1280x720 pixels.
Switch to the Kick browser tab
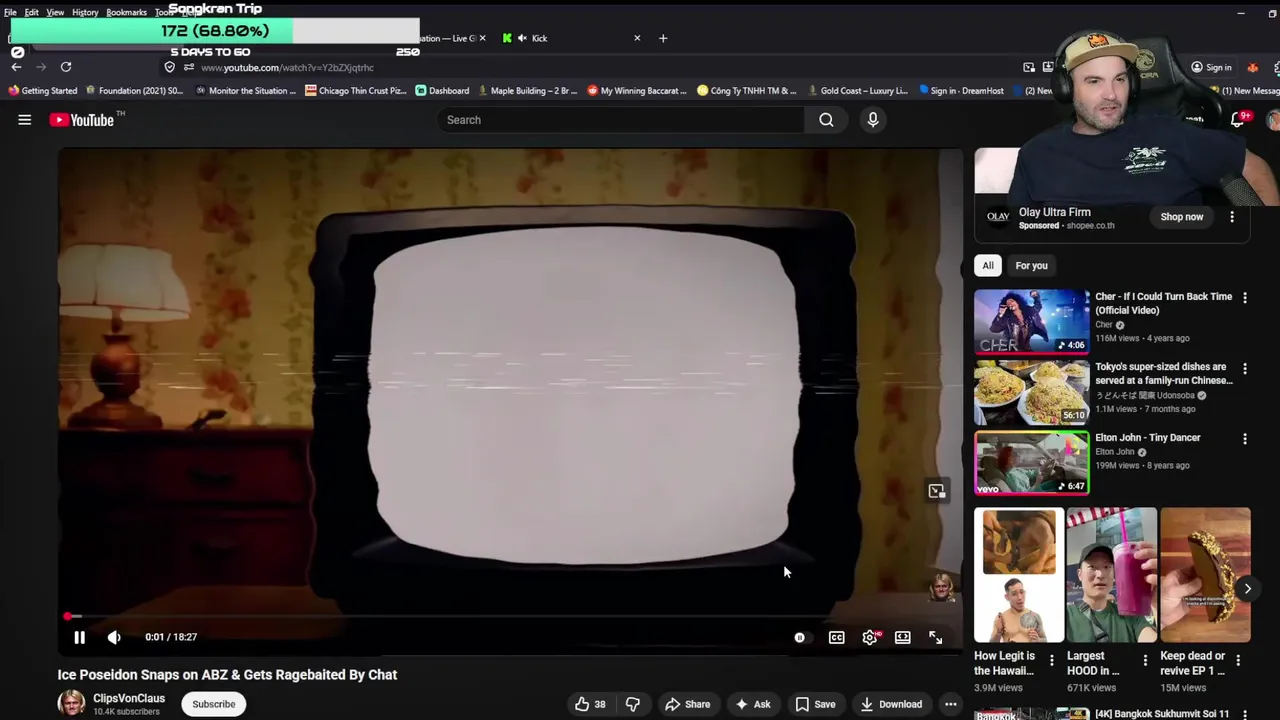[570, 38]
